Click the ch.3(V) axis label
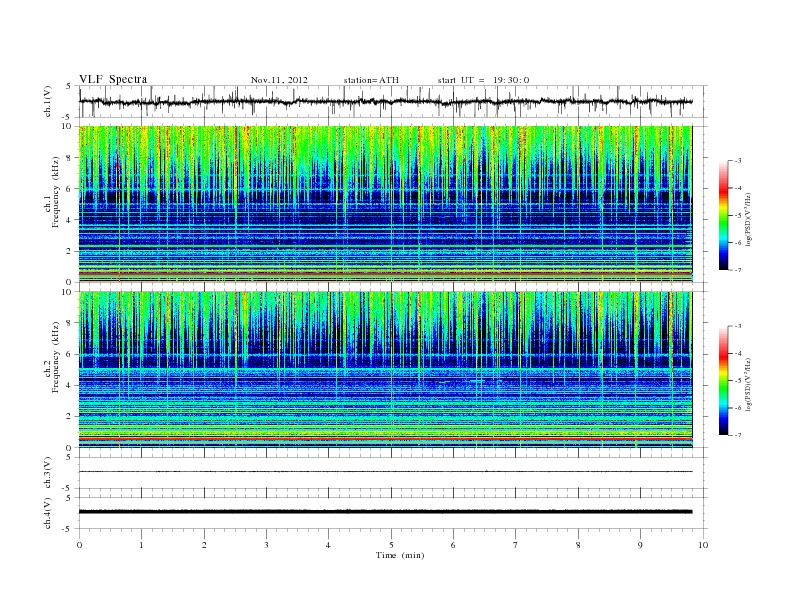This screenshot has width=792, height=612. pos(47,473)
